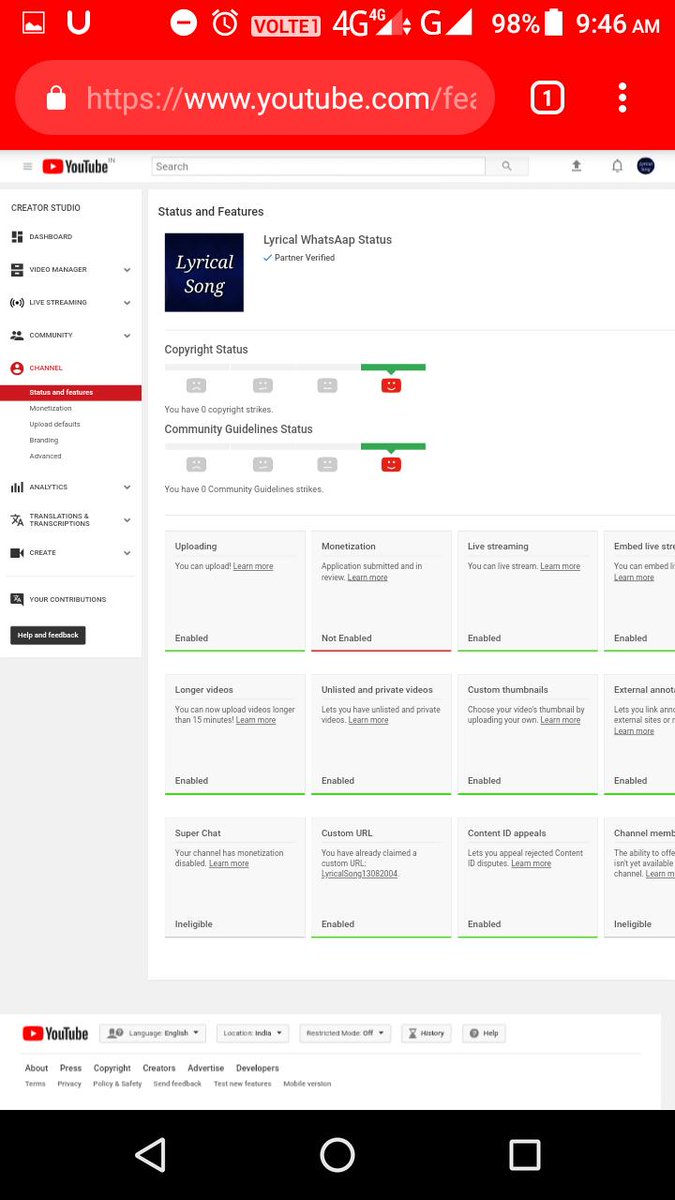Click the Mobile version footer link
The image size is (675, 1200).
click(307, 1084)
